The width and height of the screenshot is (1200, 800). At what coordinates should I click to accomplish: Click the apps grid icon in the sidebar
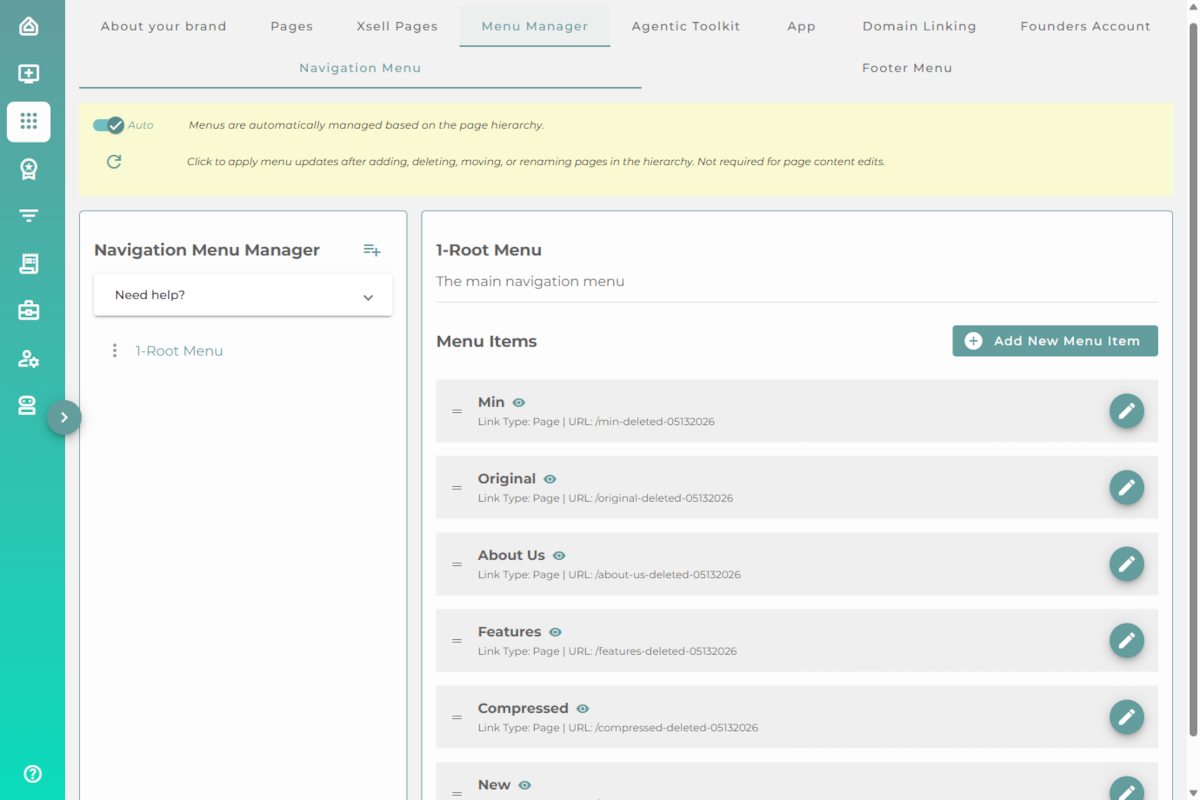pyautogui.click(x=29, y=121)
